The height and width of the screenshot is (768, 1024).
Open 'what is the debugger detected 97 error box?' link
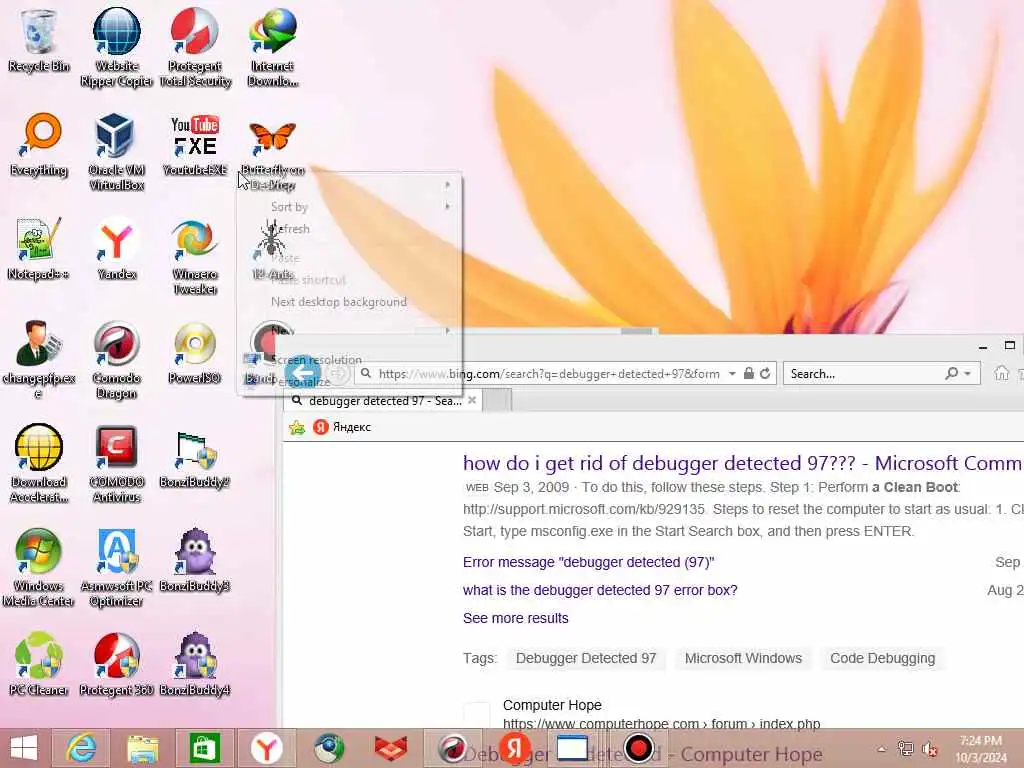(600, 590)
